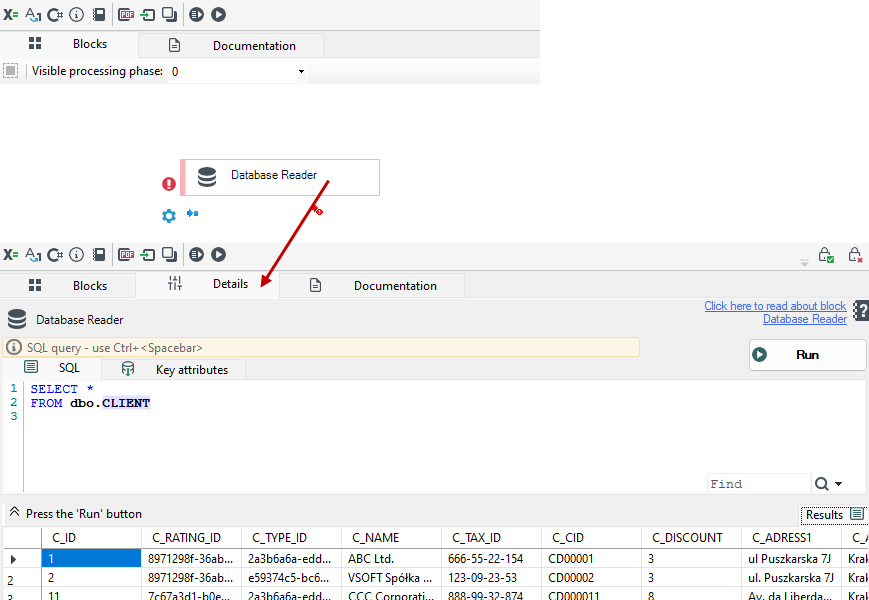
Task: Click the step-run icon in the toolbar above Details
Action: coord(196,255)
